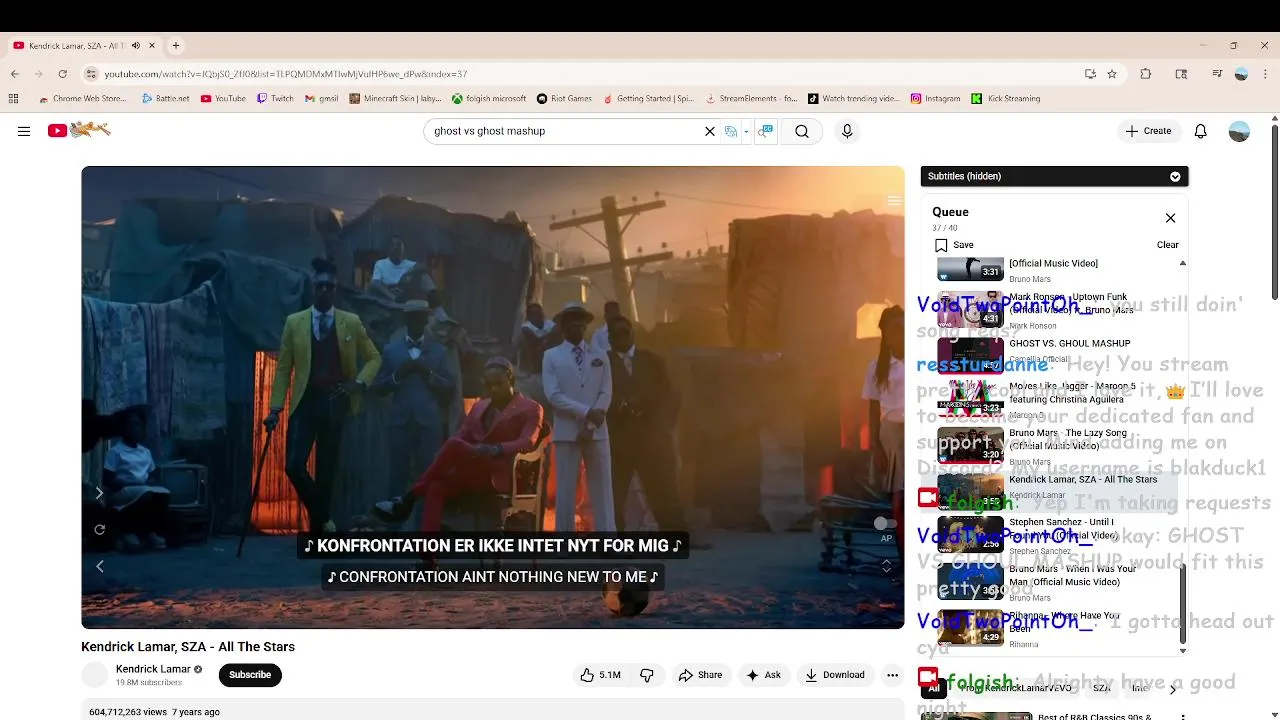Click the queue panel scrollbar thumb

click(x=1183, y=603)
